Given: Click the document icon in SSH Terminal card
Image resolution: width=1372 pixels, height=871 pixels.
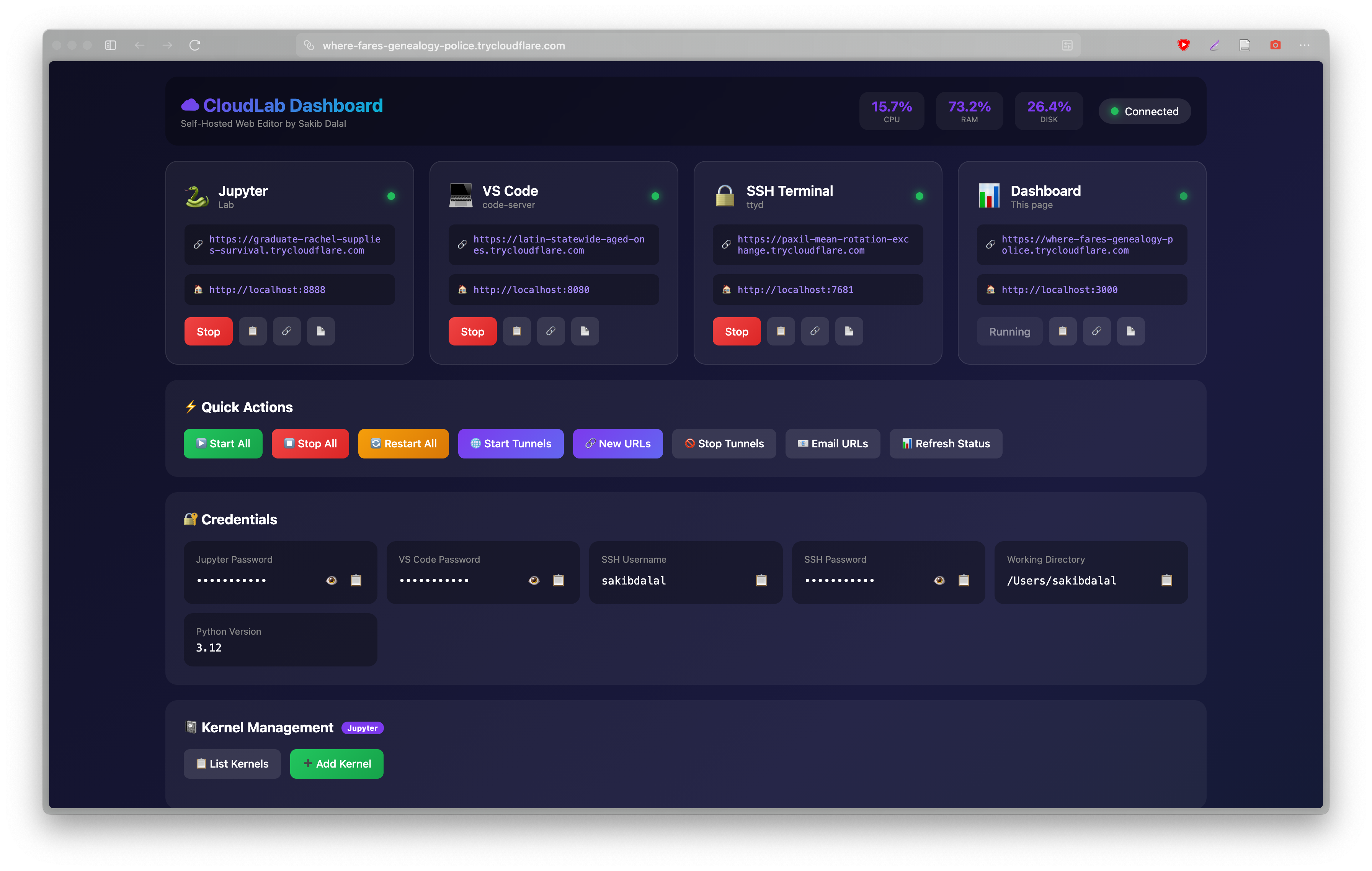Looking at the screenshot, I should click(848, 331).
